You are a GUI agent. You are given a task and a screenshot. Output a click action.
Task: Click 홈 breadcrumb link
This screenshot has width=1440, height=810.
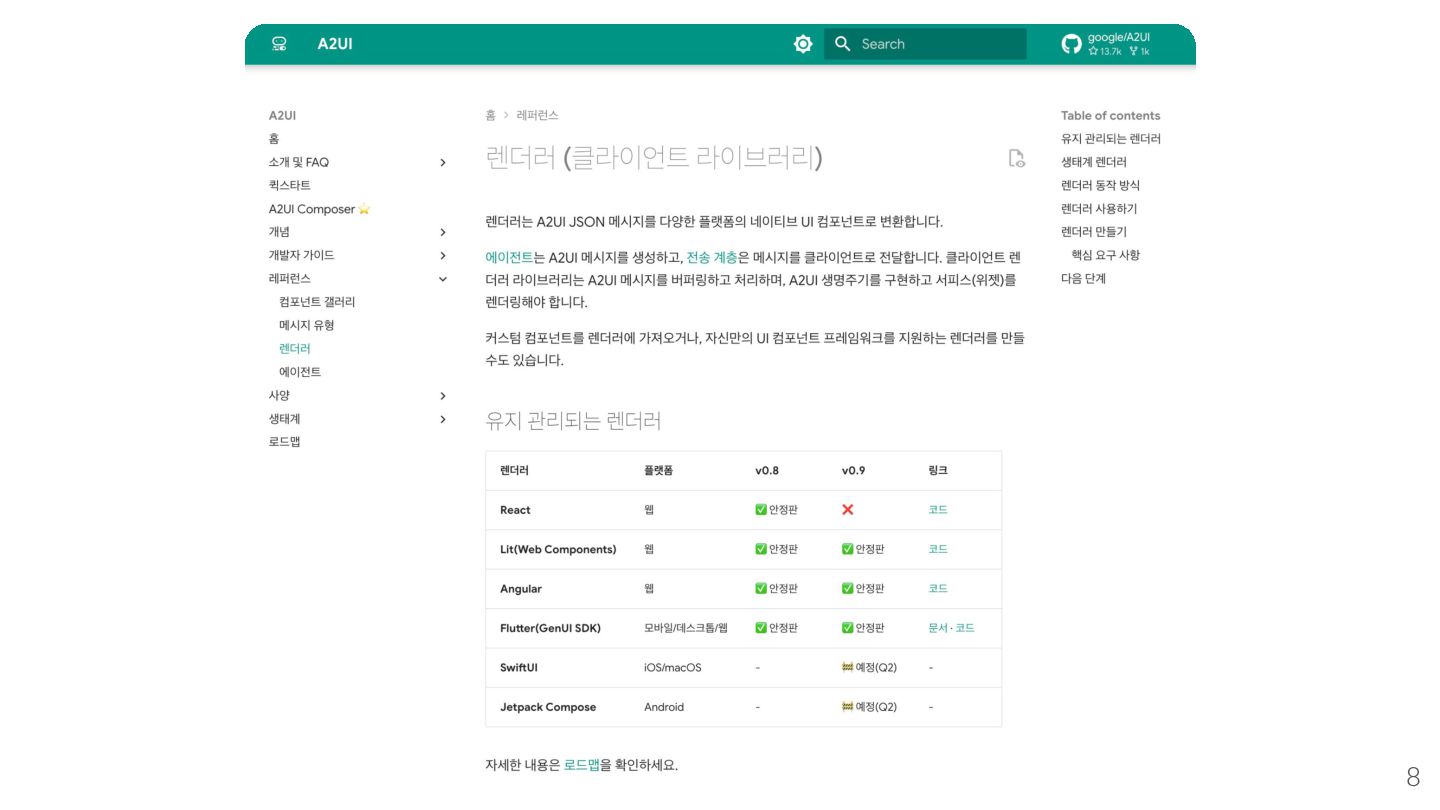coord(490,115)
